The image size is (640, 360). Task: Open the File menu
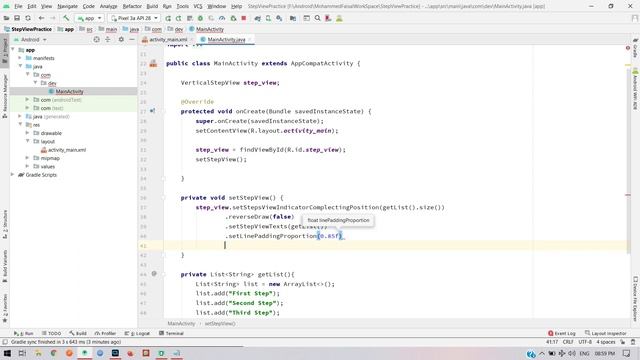[18, 6]
